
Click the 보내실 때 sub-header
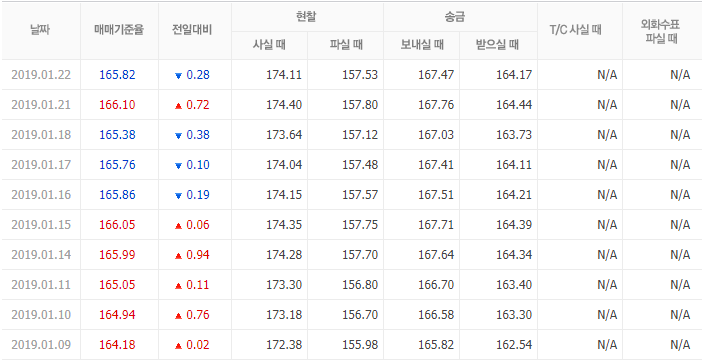(x=422, y=45)
